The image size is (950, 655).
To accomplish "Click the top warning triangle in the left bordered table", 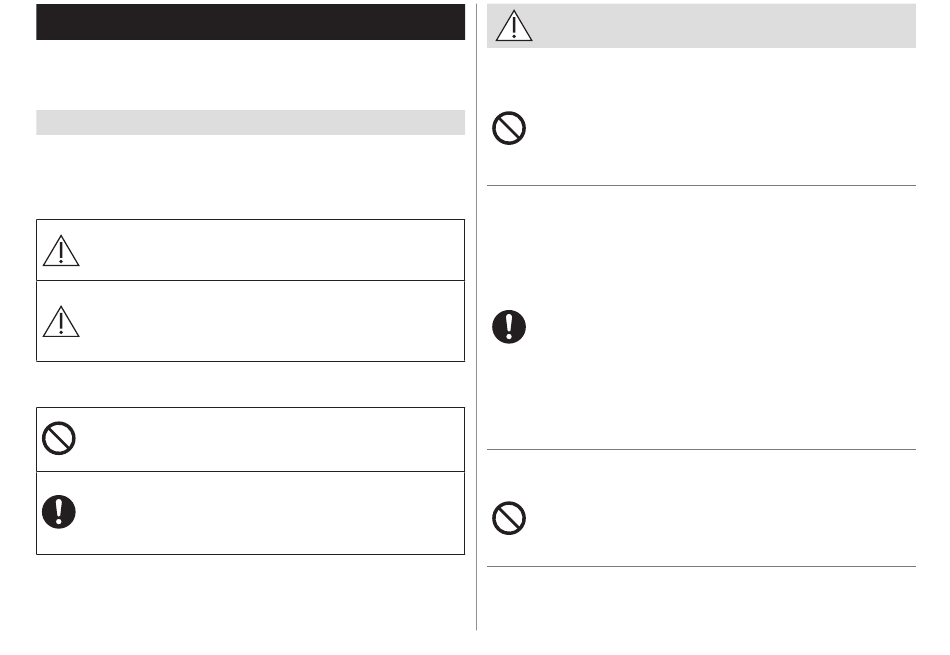I will click(61, 250).
